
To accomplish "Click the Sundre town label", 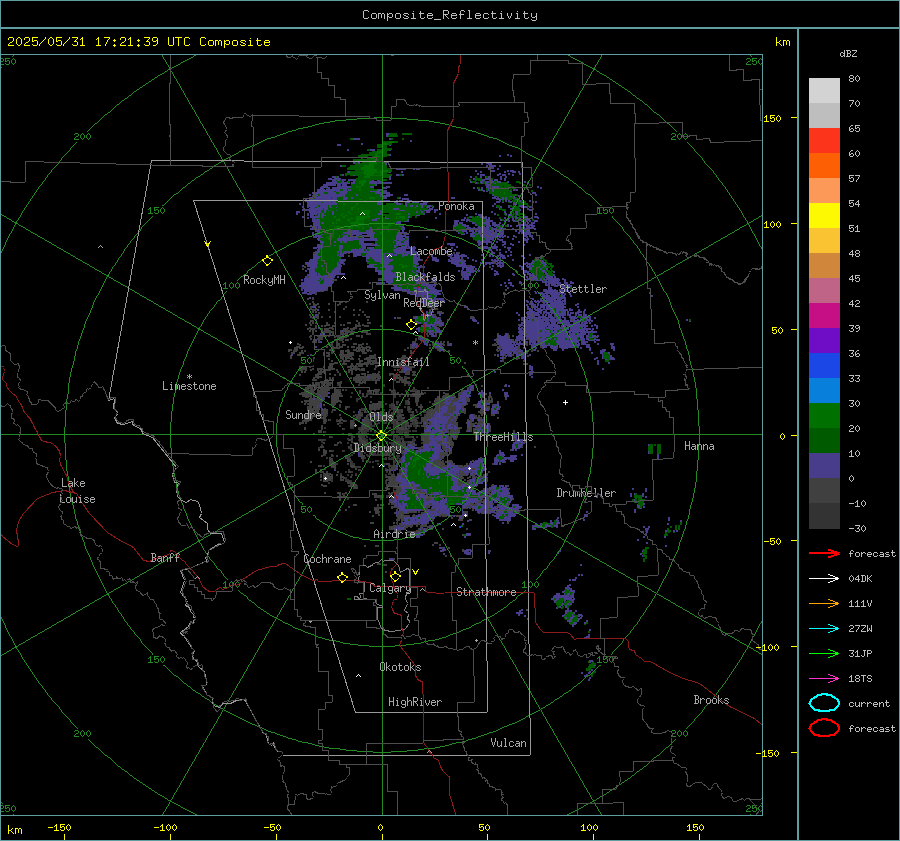I will click(x=303, y=414).
